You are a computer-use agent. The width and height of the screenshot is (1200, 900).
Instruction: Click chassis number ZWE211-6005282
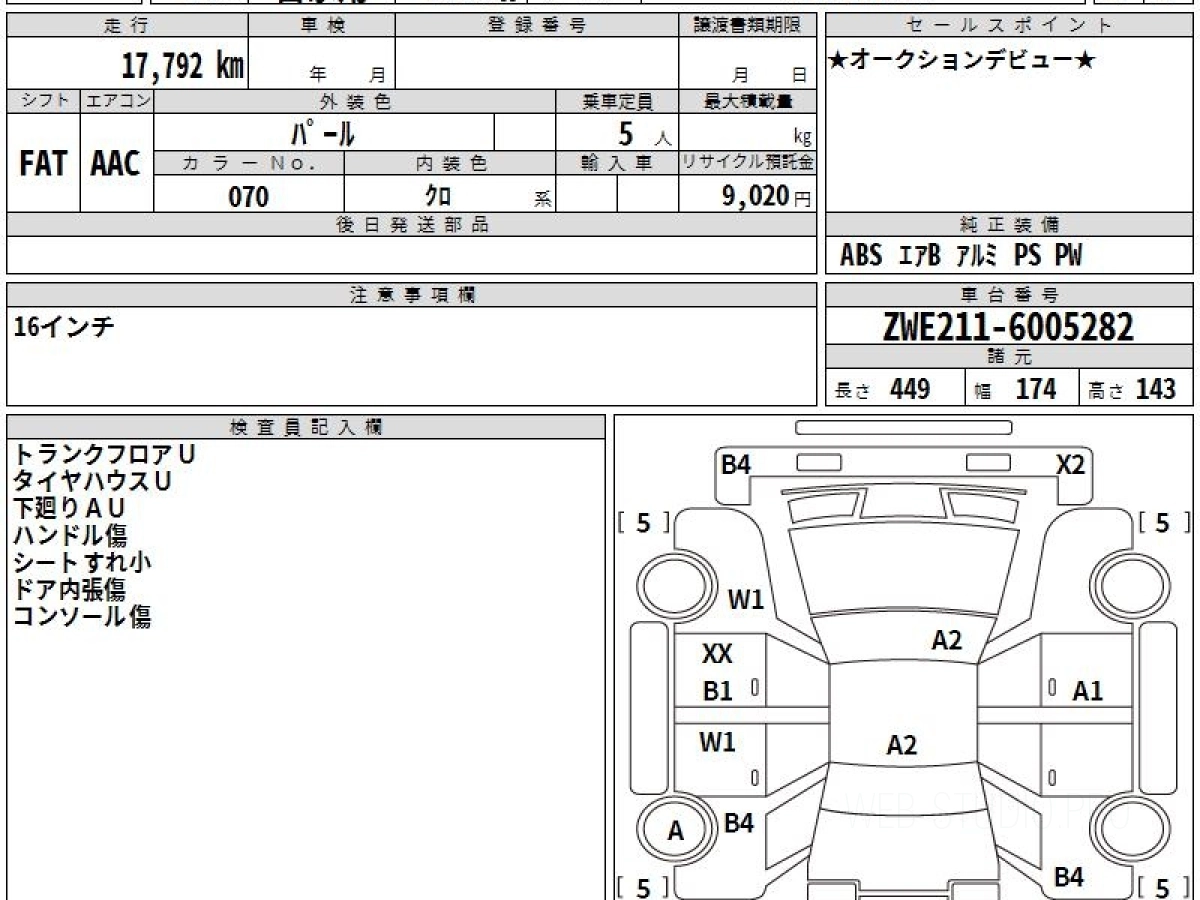click(x=1008, y=326)
